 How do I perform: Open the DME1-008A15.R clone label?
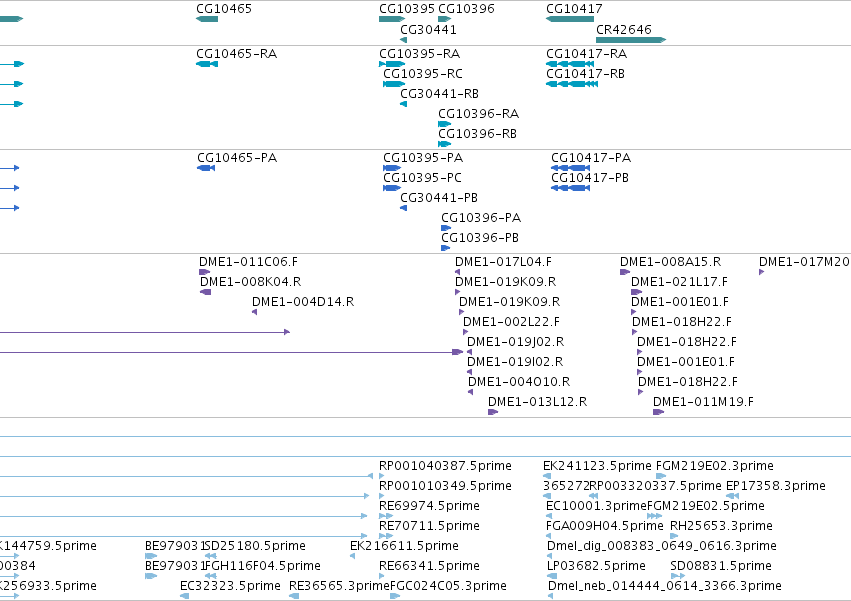click(671, 262)
